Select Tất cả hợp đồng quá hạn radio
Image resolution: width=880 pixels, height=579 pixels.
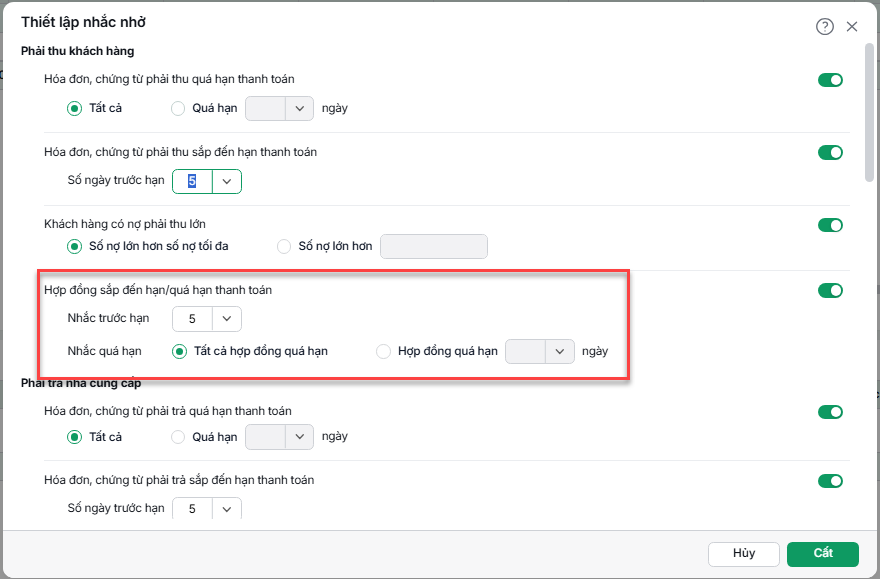coord(180,352)
